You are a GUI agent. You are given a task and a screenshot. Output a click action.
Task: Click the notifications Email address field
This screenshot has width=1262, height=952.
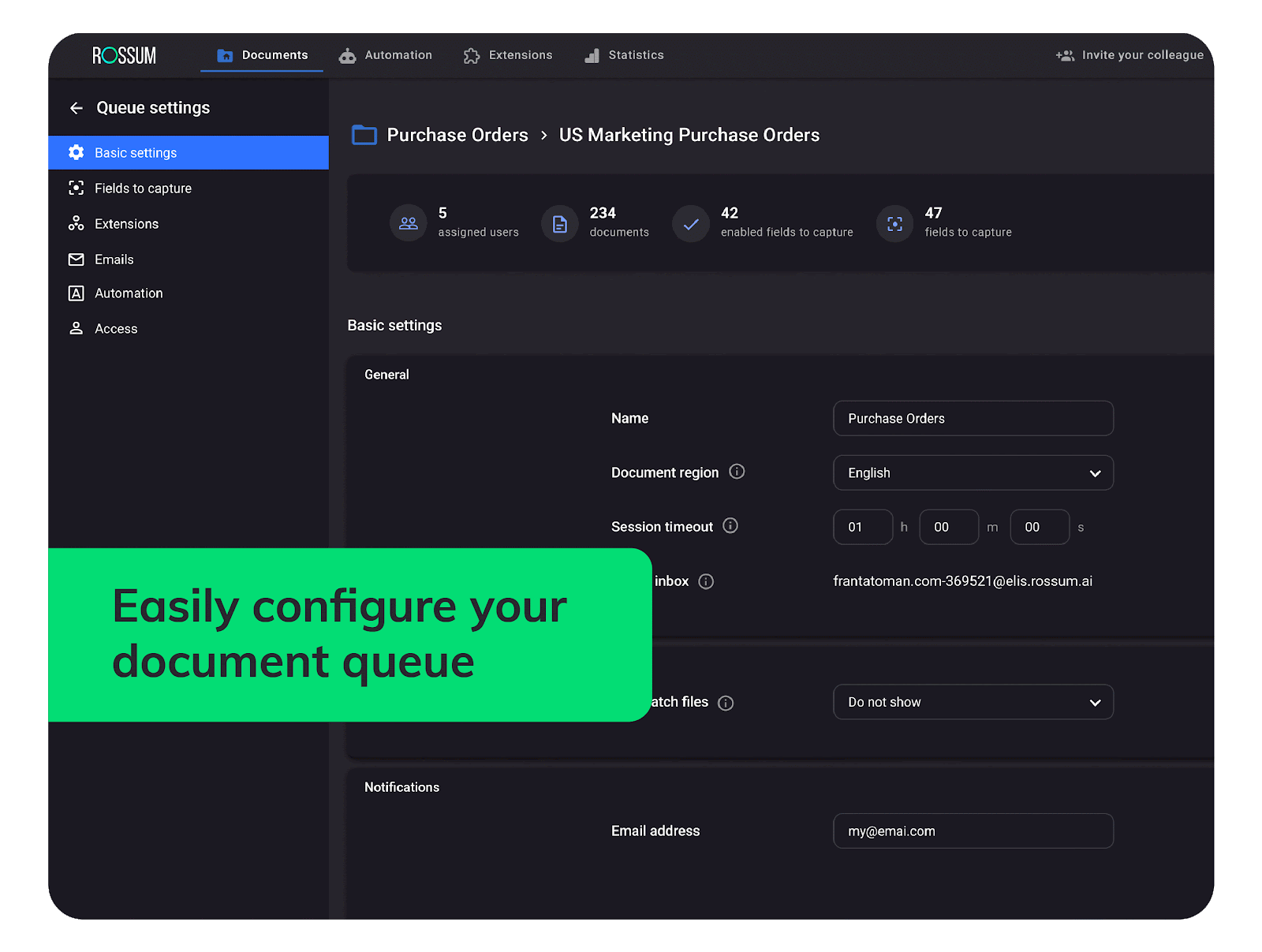point(973,831)
